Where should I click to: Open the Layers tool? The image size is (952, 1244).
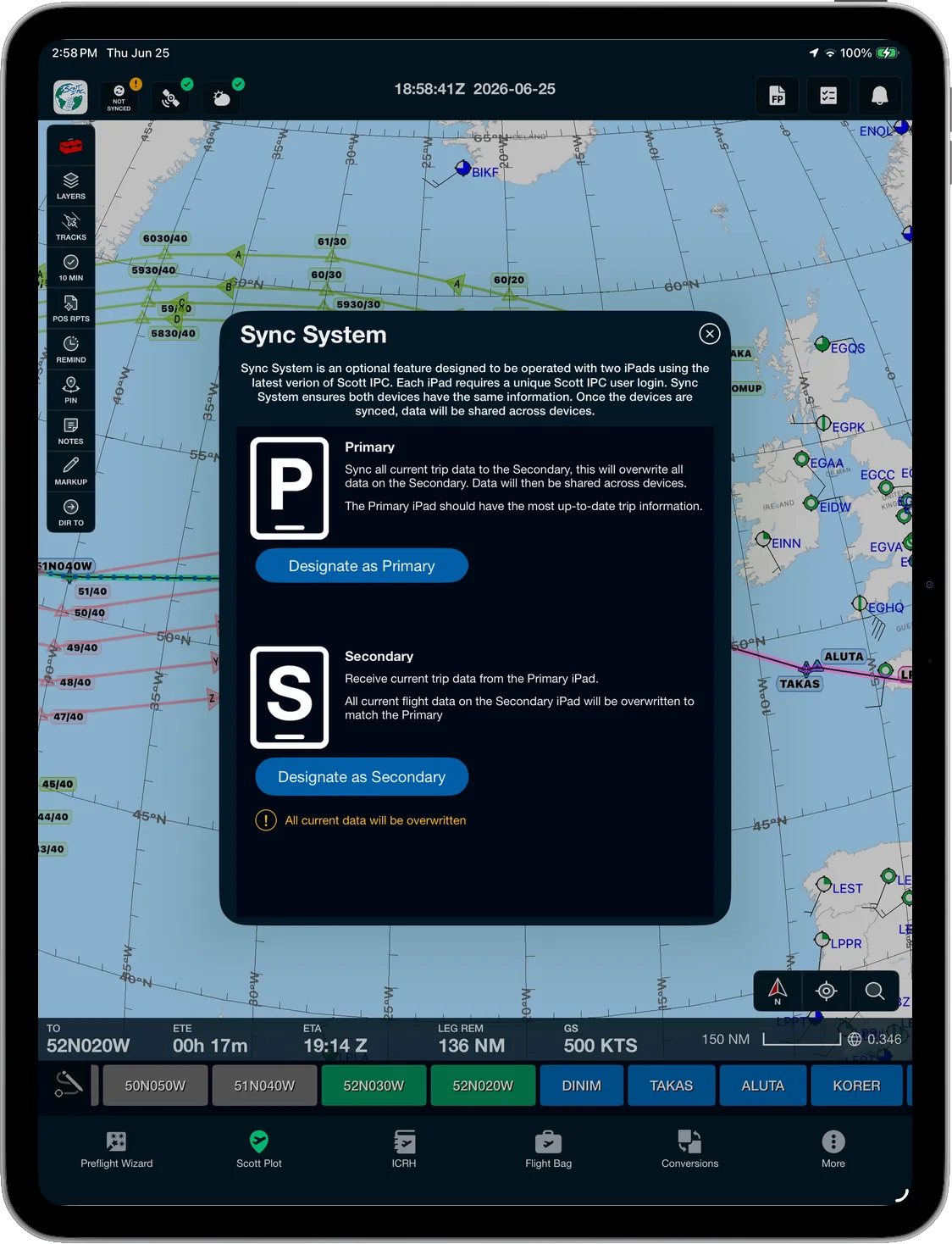click(x=71, y=186)
